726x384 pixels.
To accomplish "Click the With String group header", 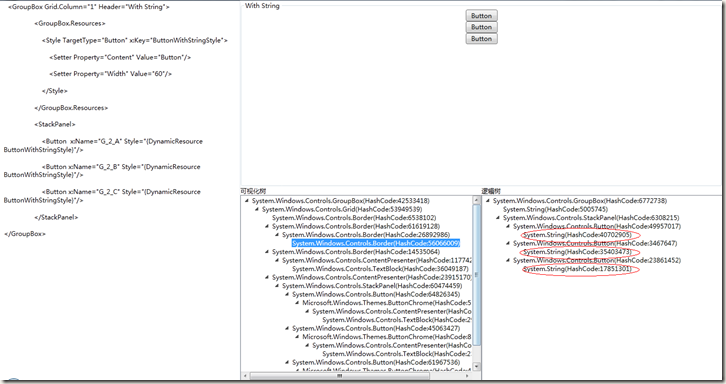I will (x=262, y=6).
